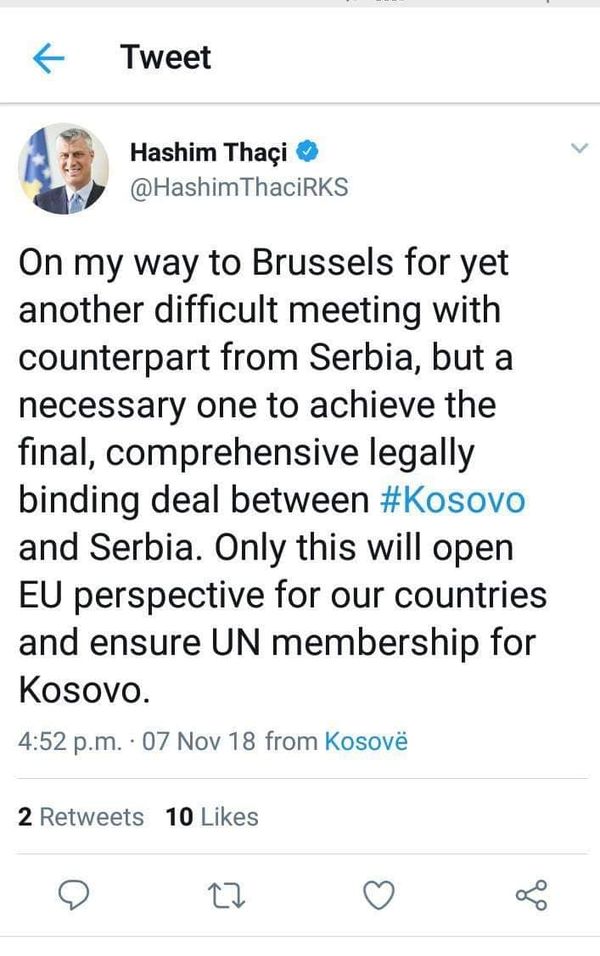This screenshot has width=600, height=956.
Task: Open the share icon options
Action: click(x=532, y=896)
